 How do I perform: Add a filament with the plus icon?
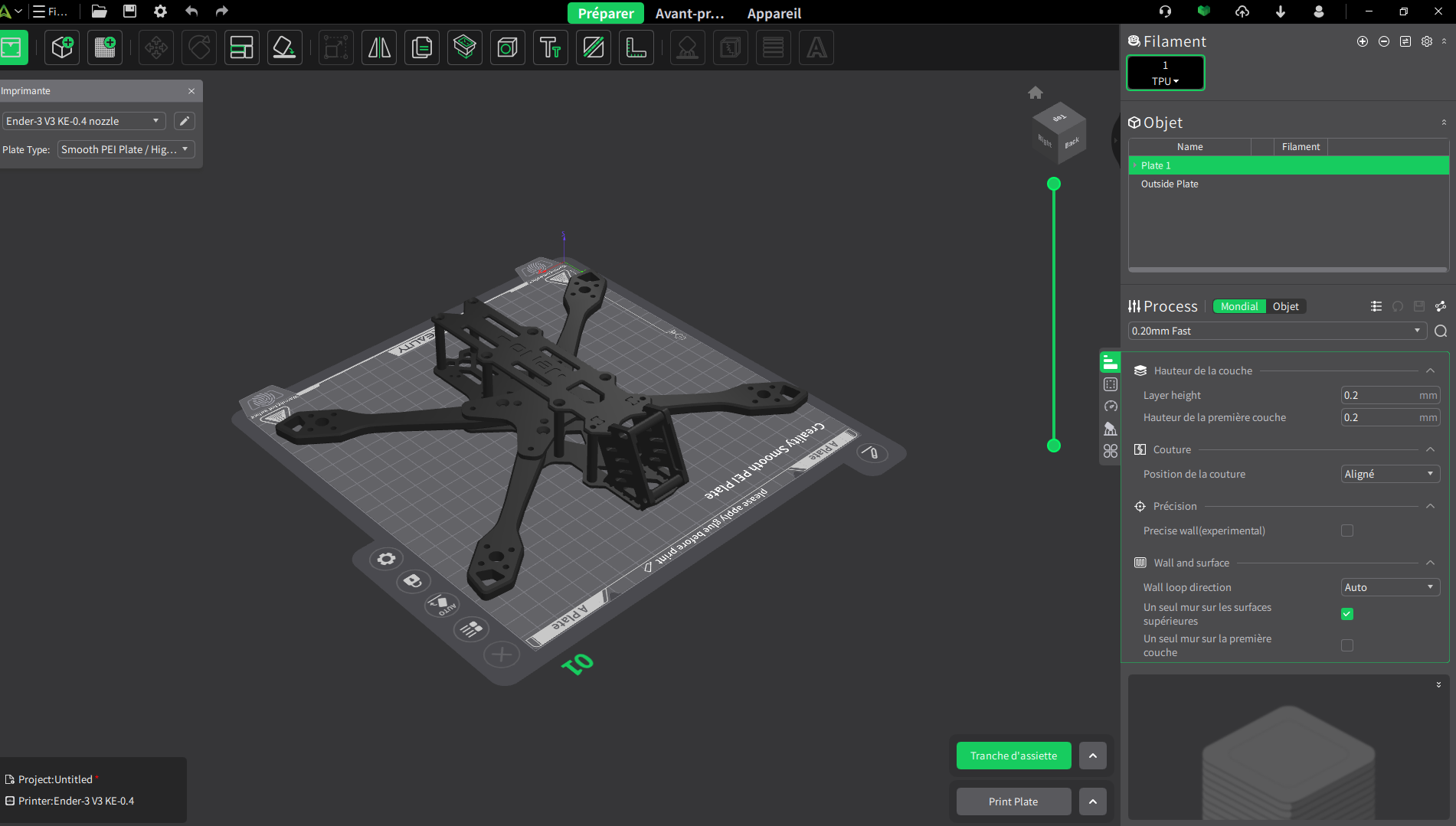click(x=1363, y=41)
